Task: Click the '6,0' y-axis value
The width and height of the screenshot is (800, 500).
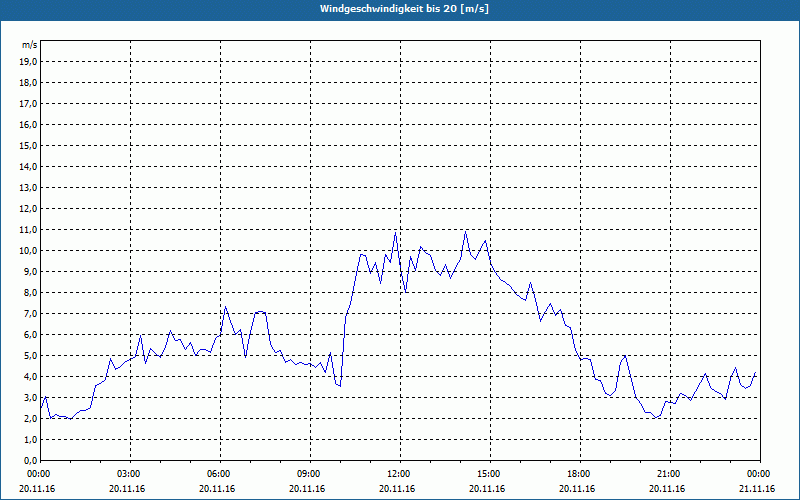Action: [x=31, y=335]
